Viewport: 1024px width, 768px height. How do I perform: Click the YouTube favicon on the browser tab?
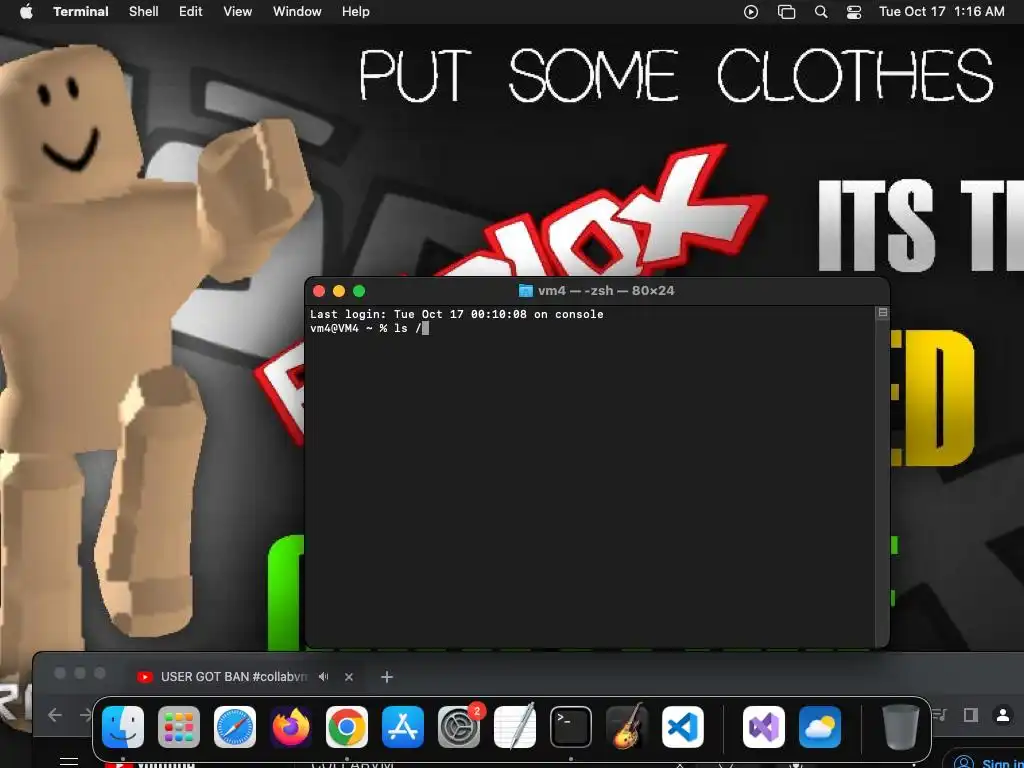point(144,677)
